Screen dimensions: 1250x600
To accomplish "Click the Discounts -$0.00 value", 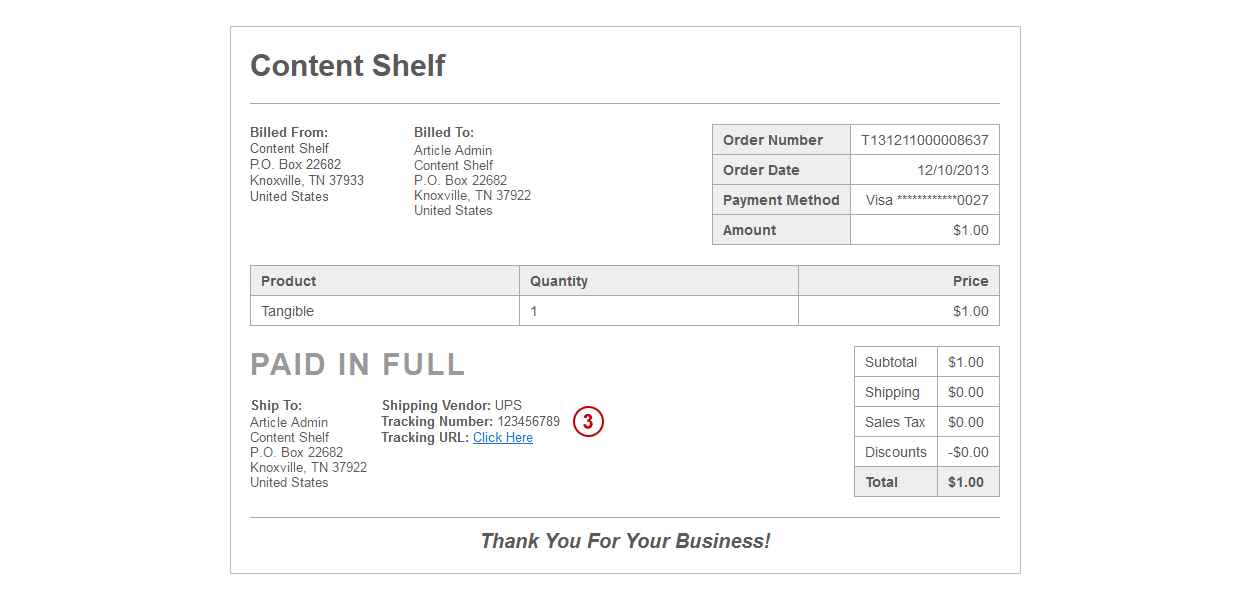I will pos(966,452).
